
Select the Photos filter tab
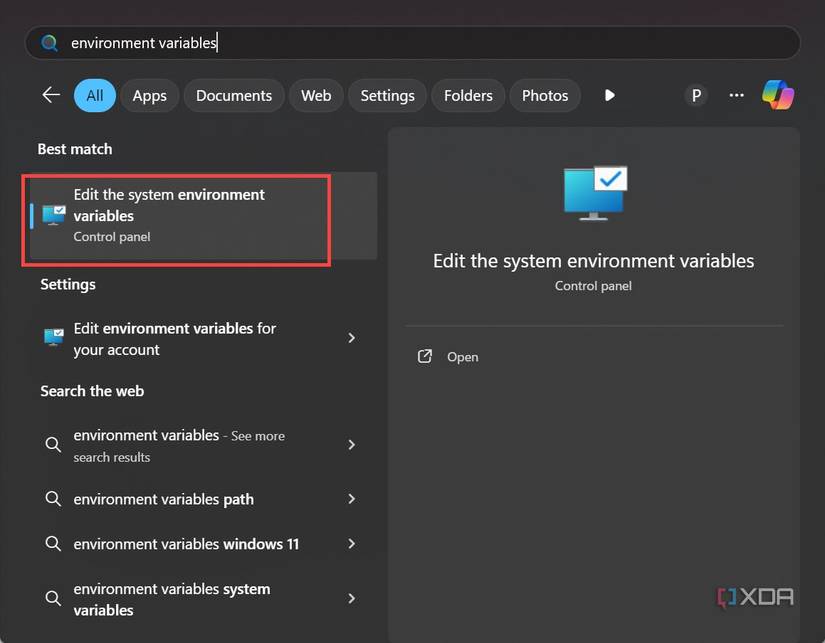tap(545, 95)
